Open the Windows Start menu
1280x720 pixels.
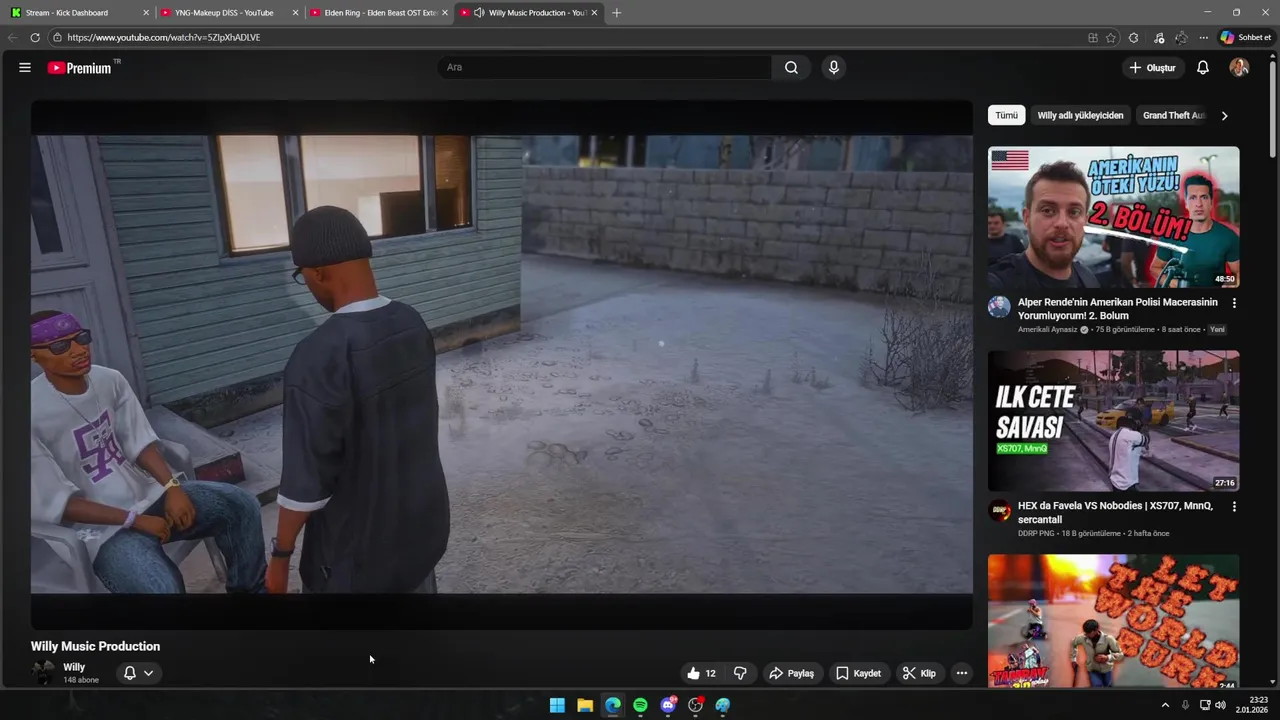(557, 706)
